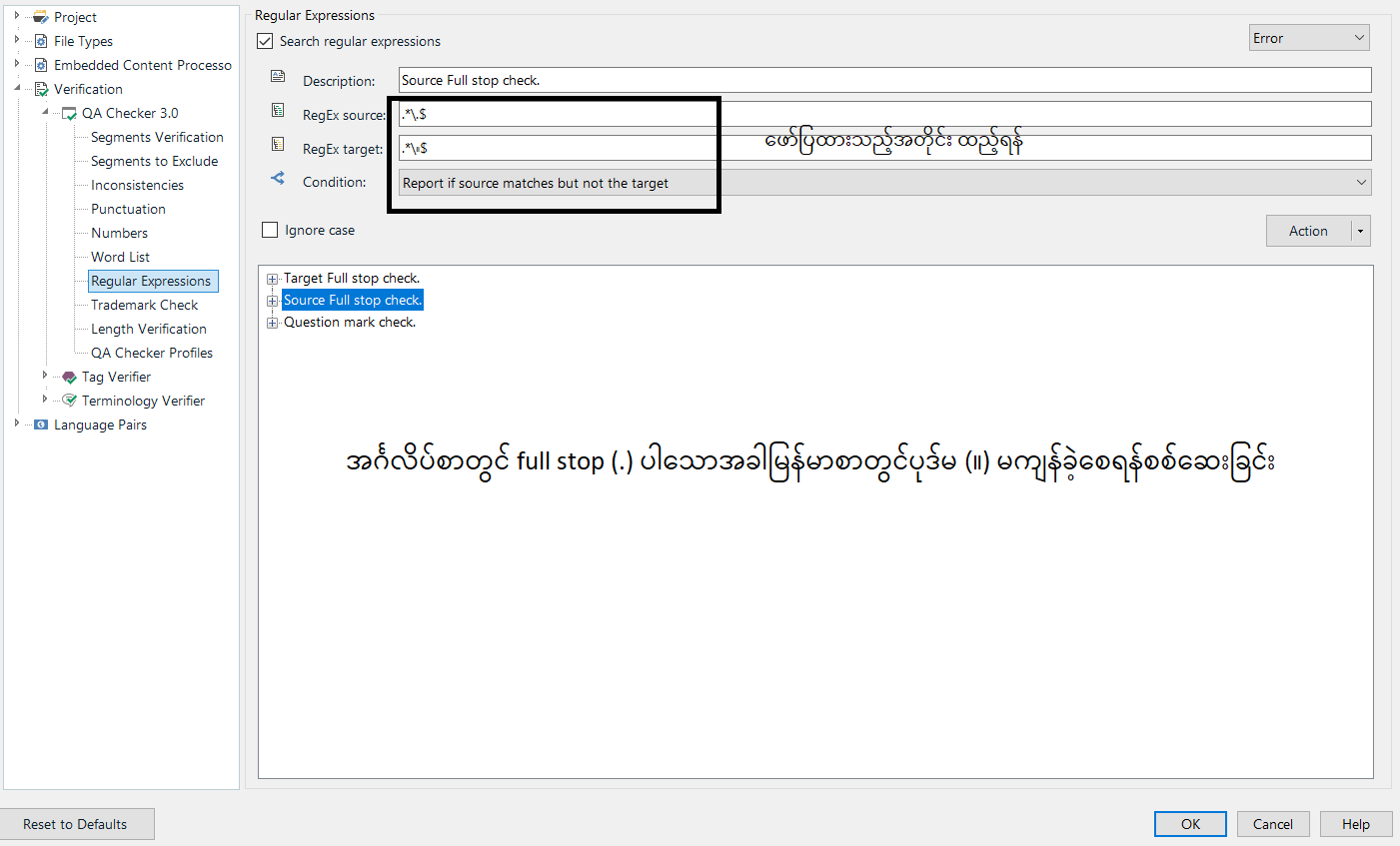This screenshot has height=846, width=1400.
Task: Click the Tag Verifier icon
Action: (x=69, y=377)
